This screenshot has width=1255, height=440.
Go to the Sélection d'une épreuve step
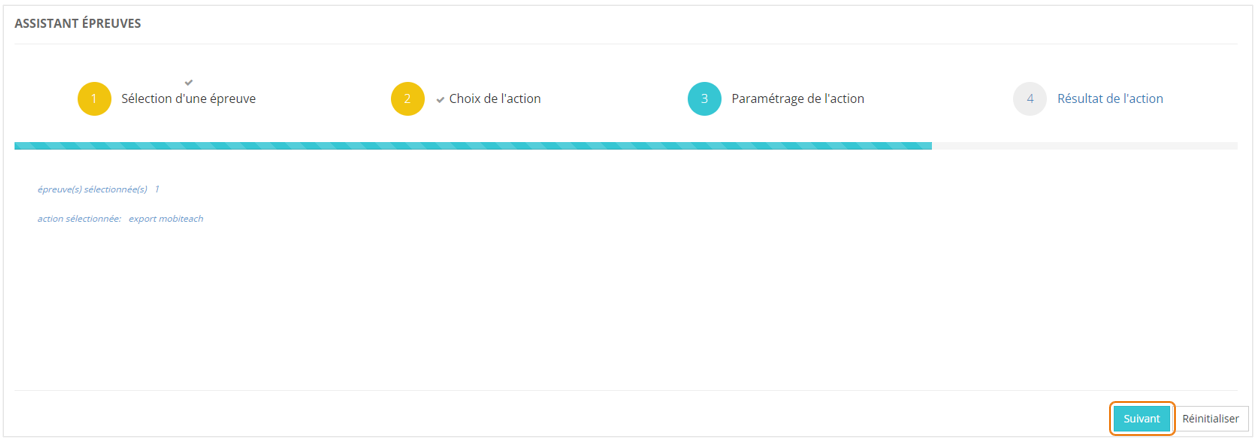(x=195, y=99)
